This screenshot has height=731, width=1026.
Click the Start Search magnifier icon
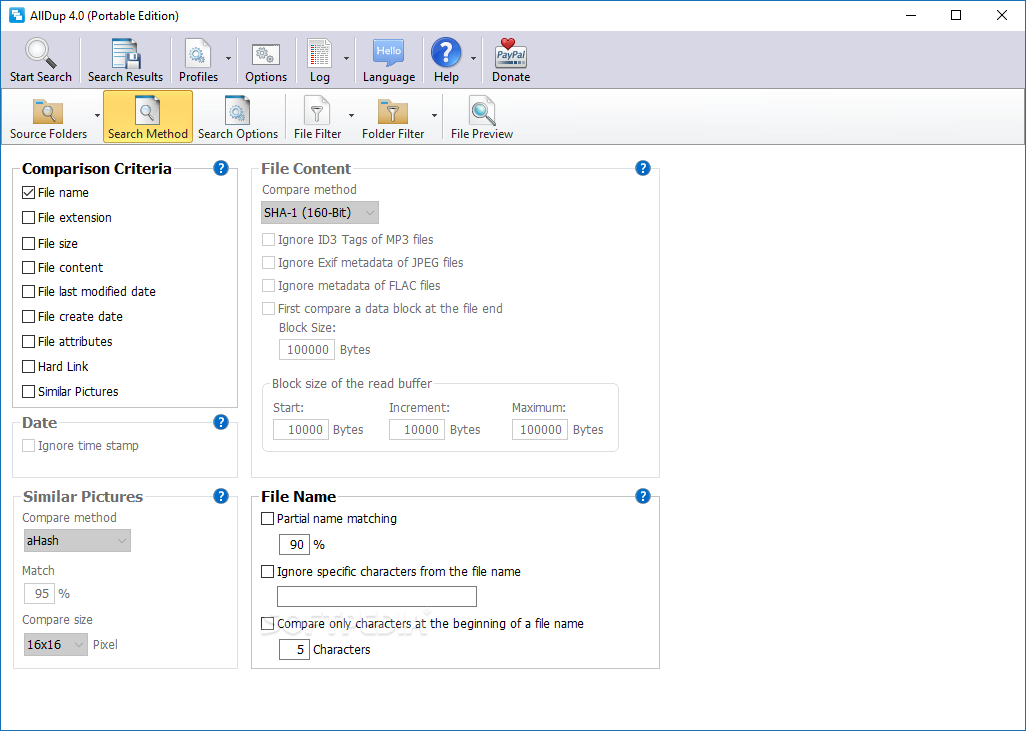[x=41, y=54]
